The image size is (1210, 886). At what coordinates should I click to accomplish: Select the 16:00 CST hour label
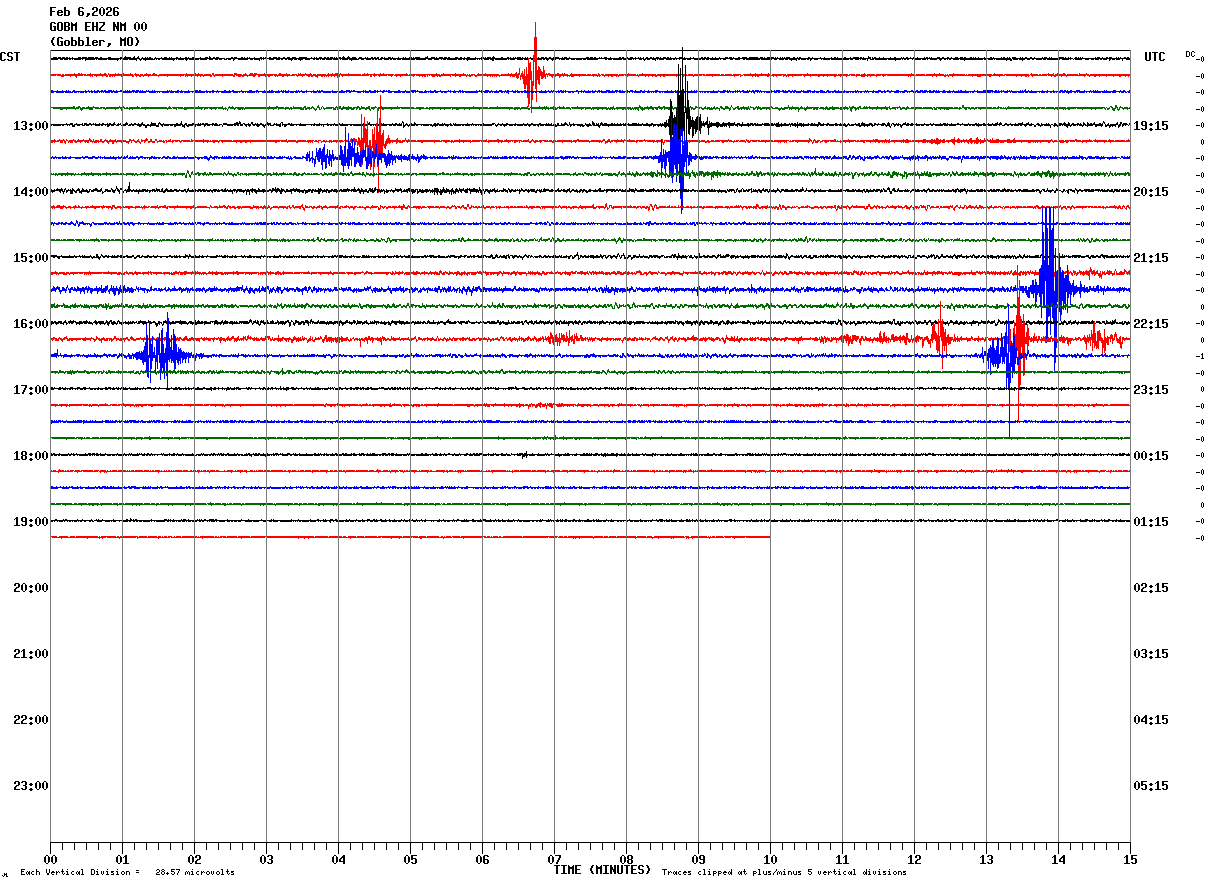(30, 324)
